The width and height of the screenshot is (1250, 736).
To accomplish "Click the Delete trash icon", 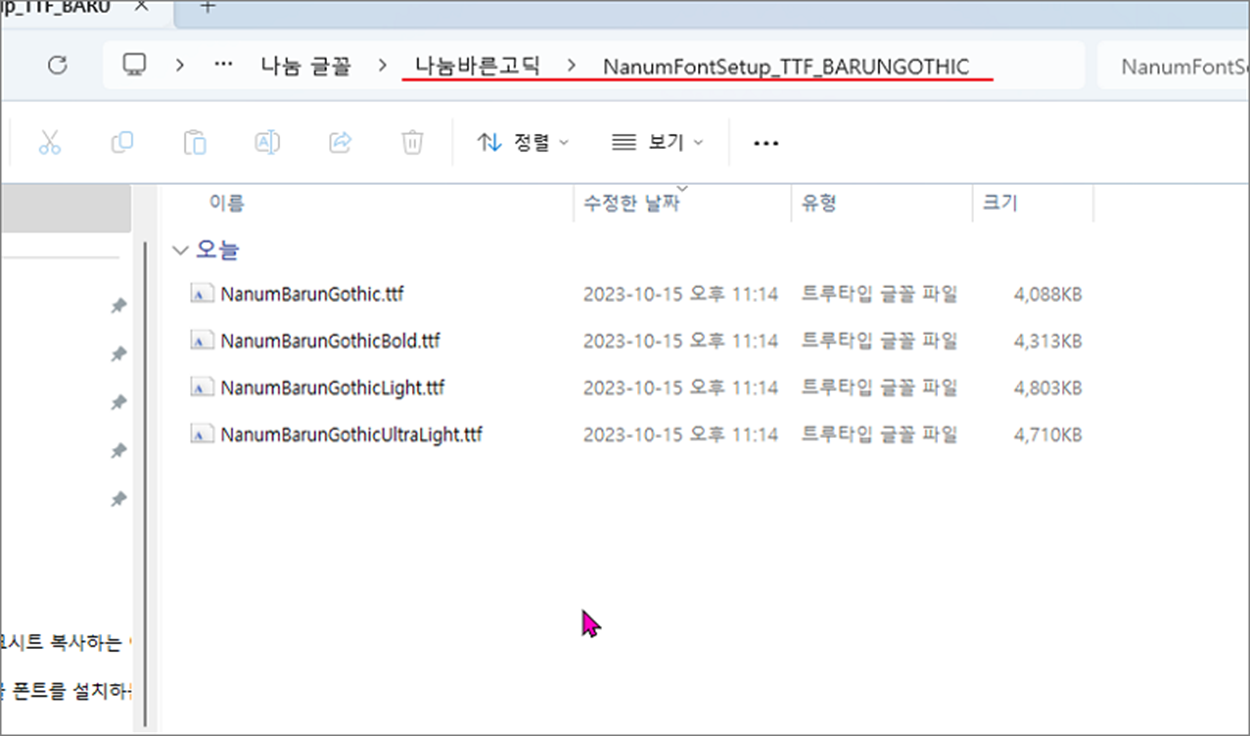I will pyautogui.click(x=412, y=142).
